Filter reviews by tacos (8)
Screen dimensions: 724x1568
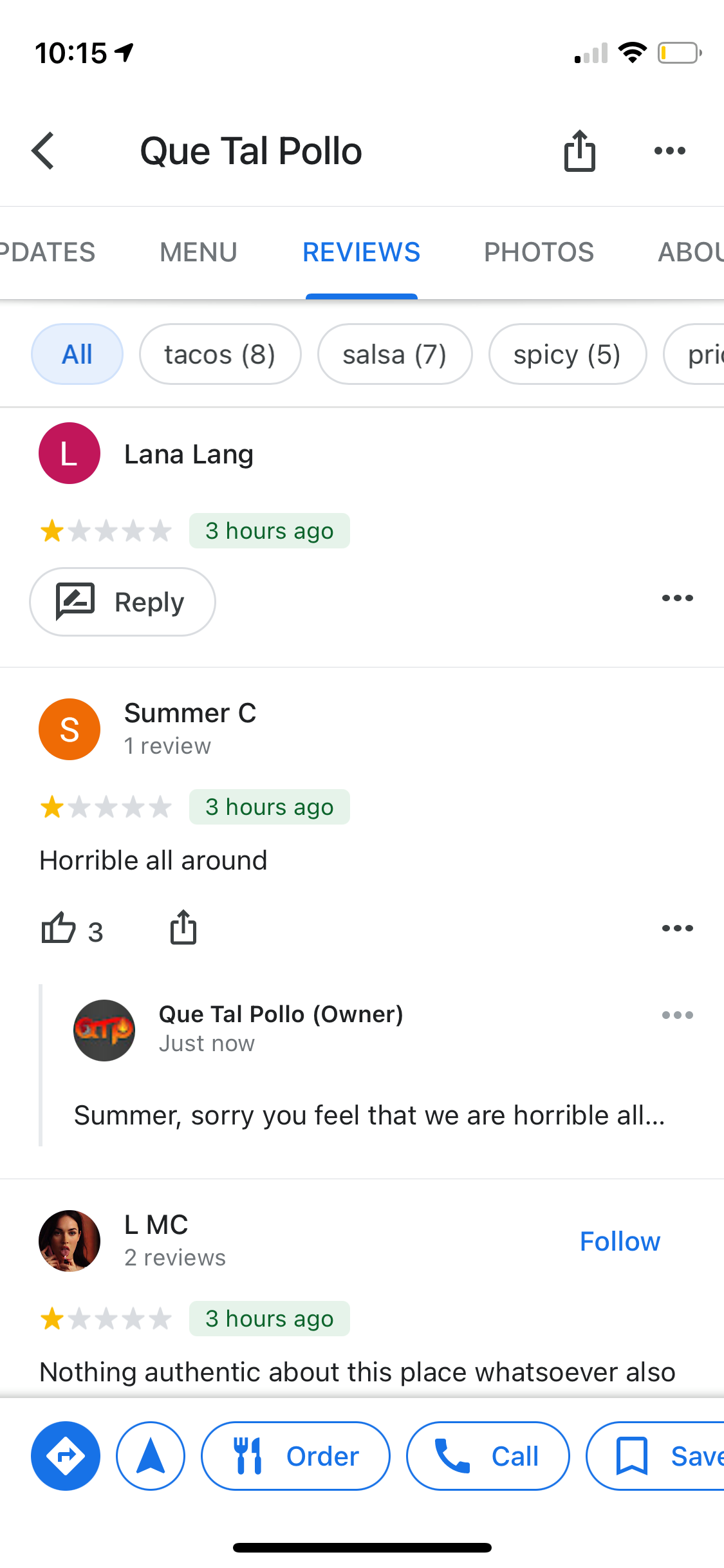coord(220,354)
